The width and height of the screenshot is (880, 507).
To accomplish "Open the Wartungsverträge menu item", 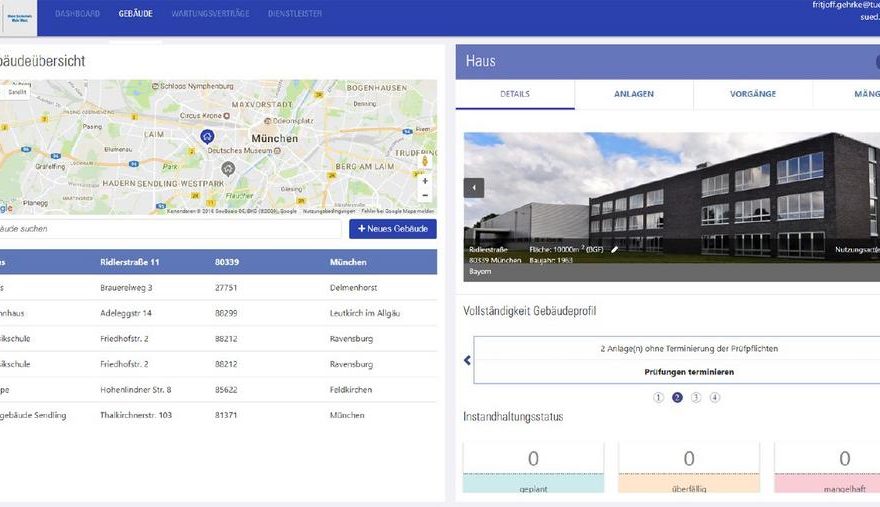I will click(x=210, y=13).
